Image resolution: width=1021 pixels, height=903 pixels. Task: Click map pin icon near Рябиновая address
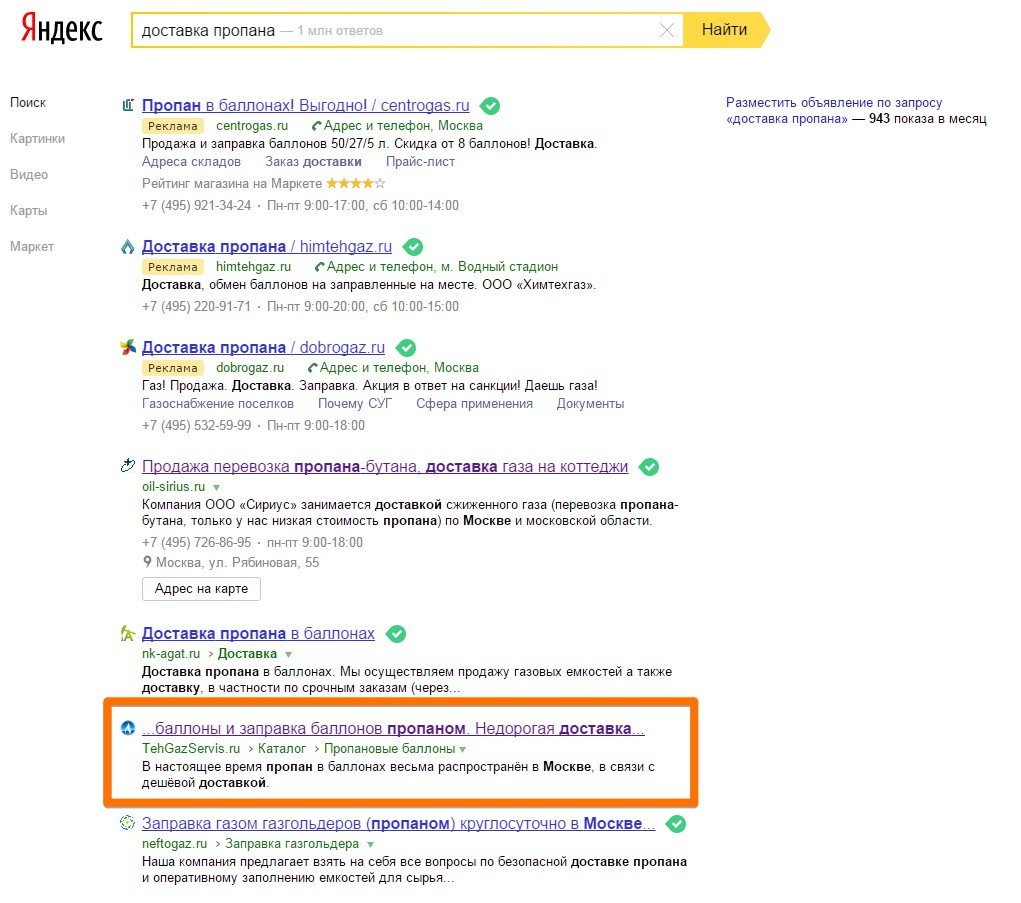(148, 562)
